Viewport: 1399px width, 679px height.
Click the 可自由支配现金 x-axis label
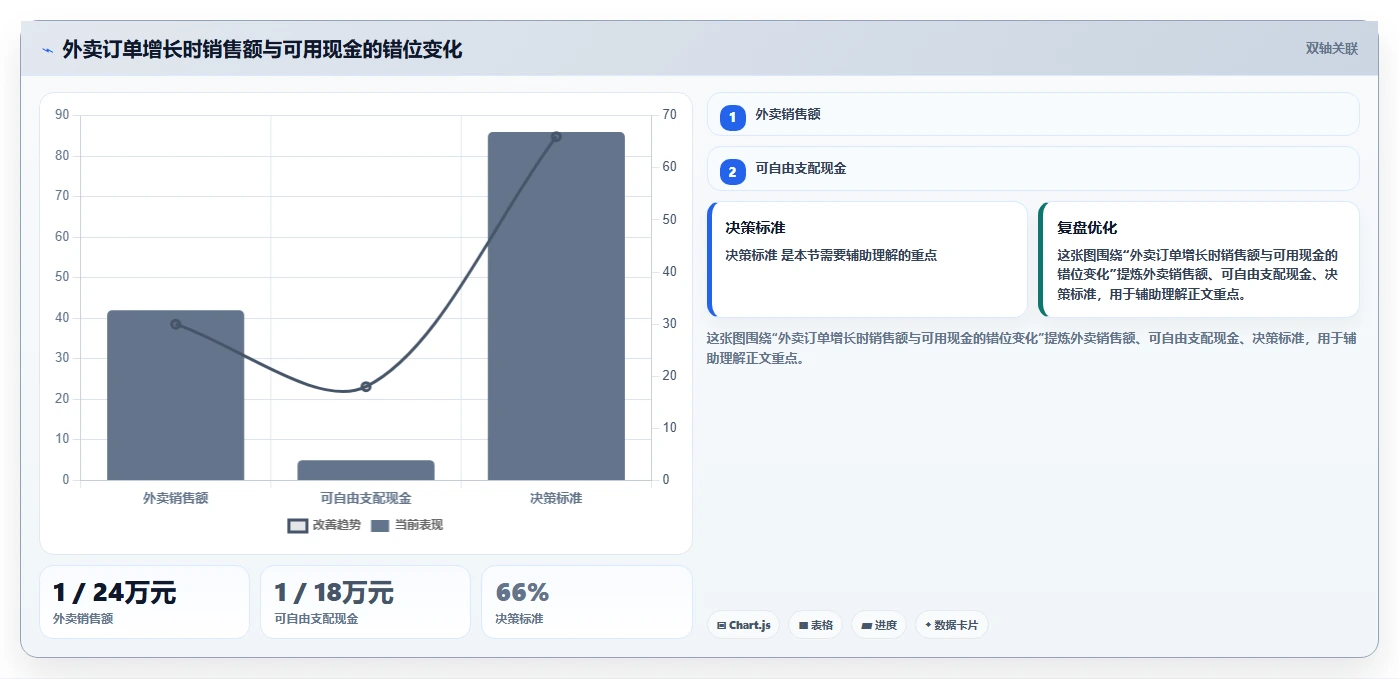(x=366, y=498)
